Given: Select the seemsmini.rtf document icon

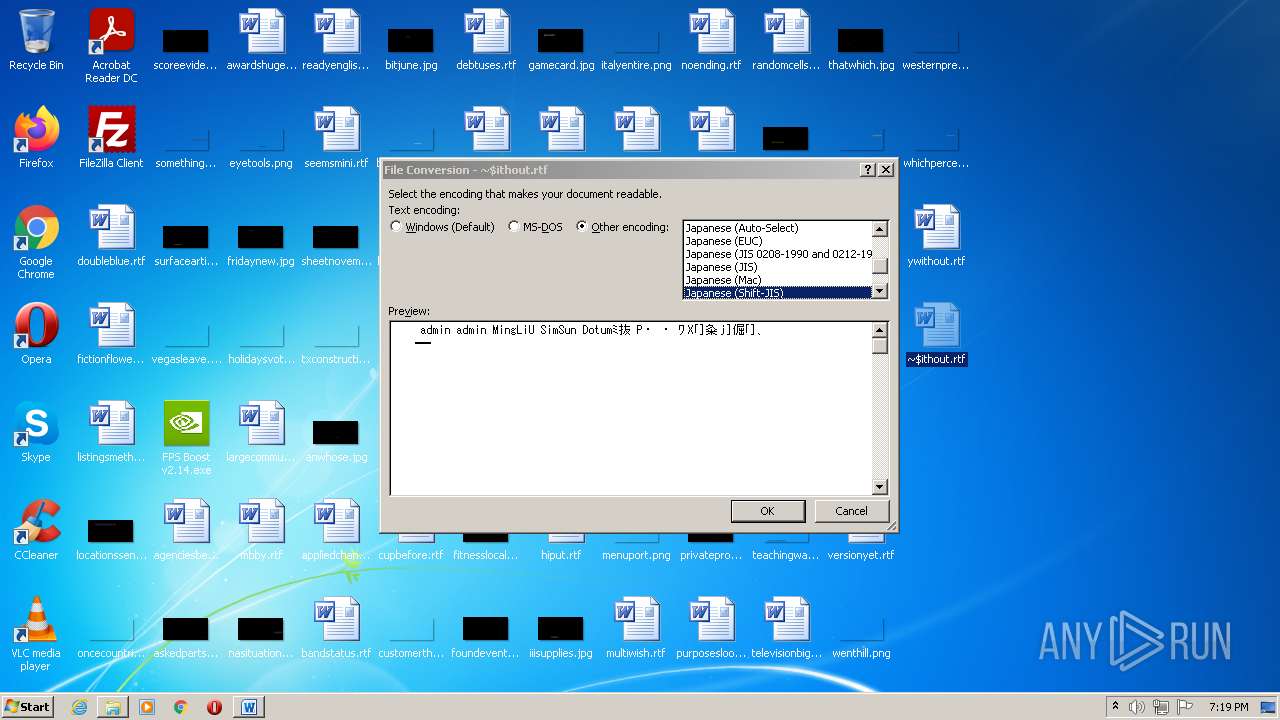Looking at the screenshot, I should point(336,138).
